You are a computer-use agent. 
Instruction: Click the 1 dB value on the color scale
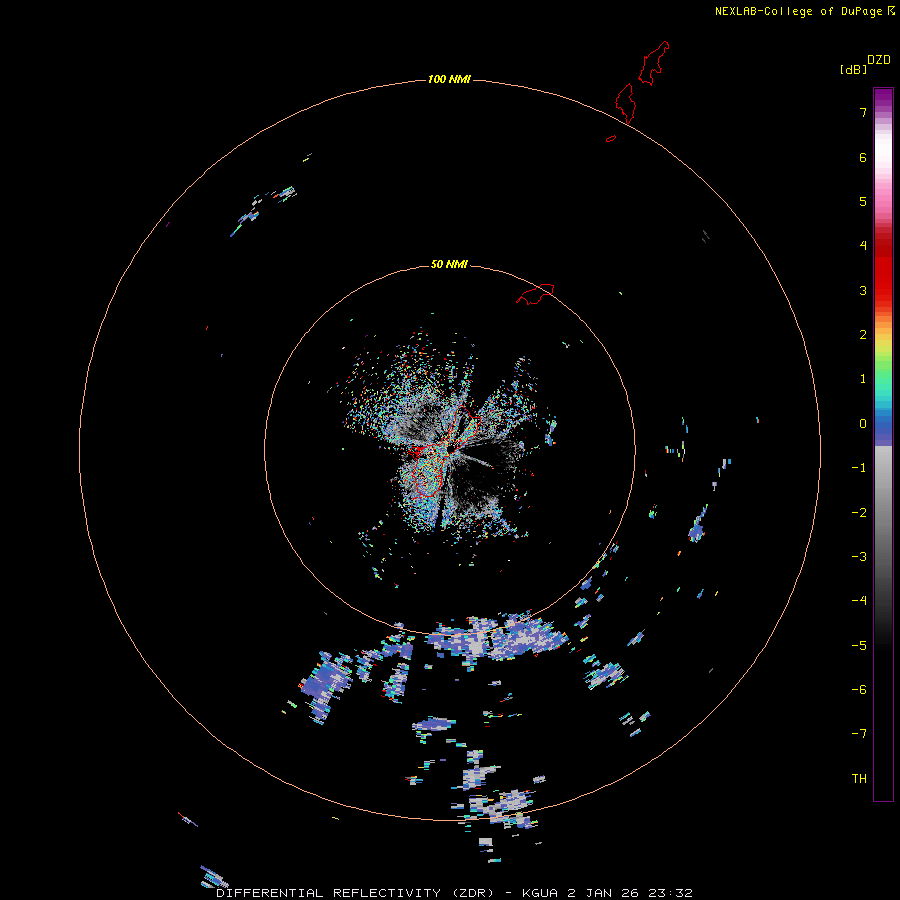pyautogui.click(x=863, y=379)
